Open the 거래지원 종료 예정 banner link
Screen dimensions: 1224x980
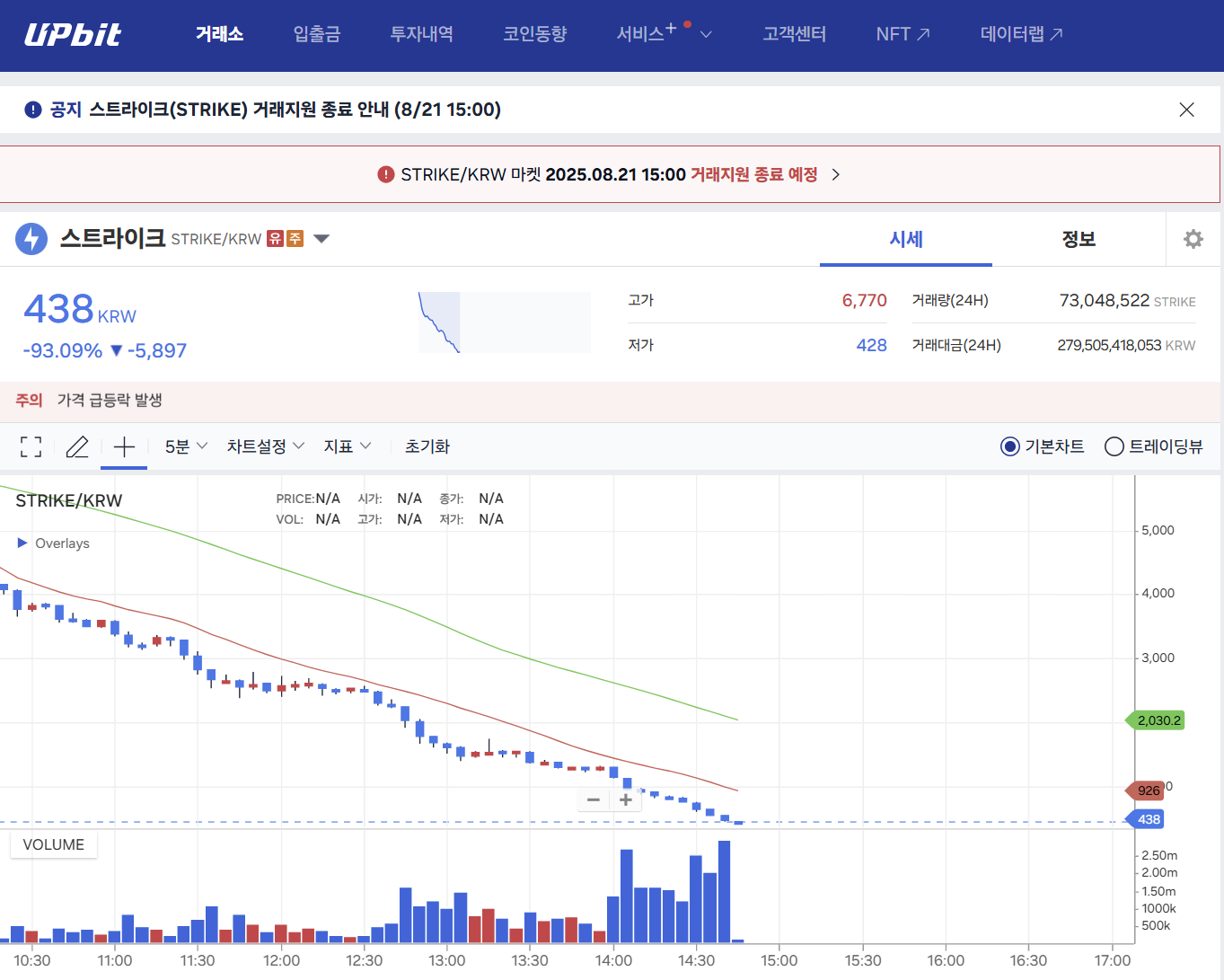(x=754, y=173)
